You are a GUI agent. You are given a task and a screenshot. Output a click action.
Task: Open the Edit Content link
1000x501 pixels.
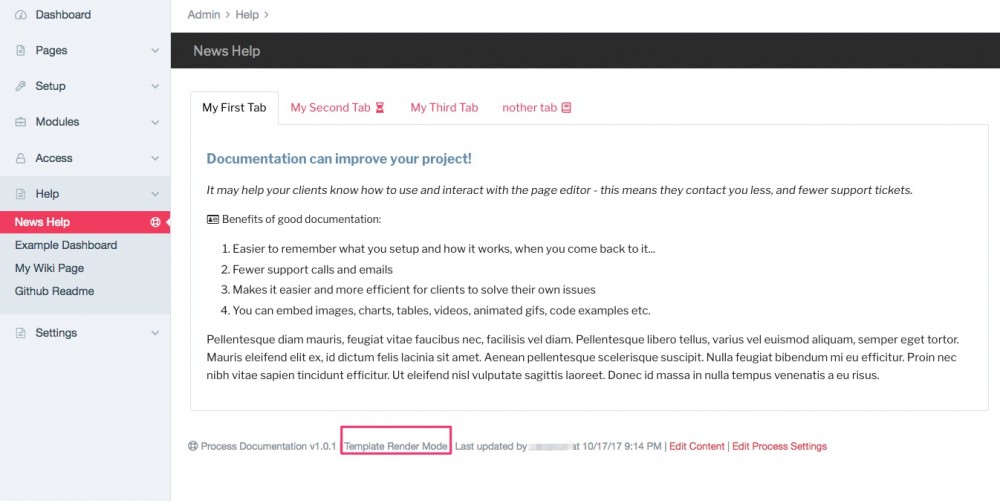point(697,447)
